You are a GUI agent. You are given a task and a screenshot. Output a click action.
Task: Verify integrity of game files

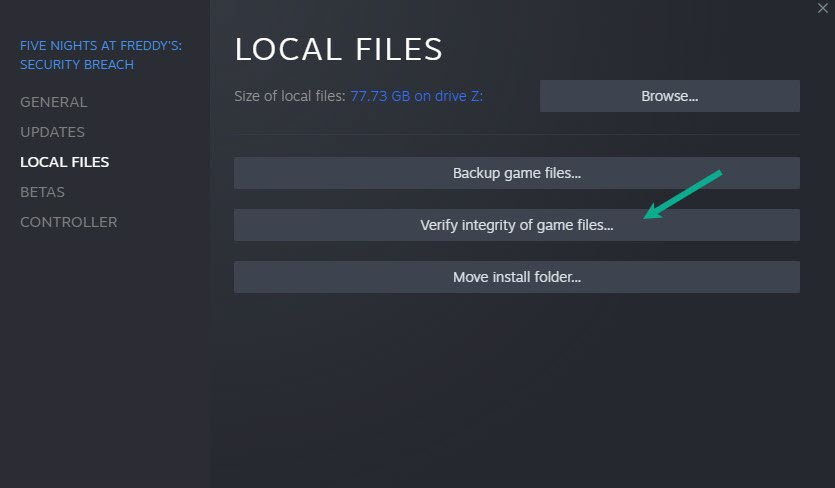coord(517,225)
